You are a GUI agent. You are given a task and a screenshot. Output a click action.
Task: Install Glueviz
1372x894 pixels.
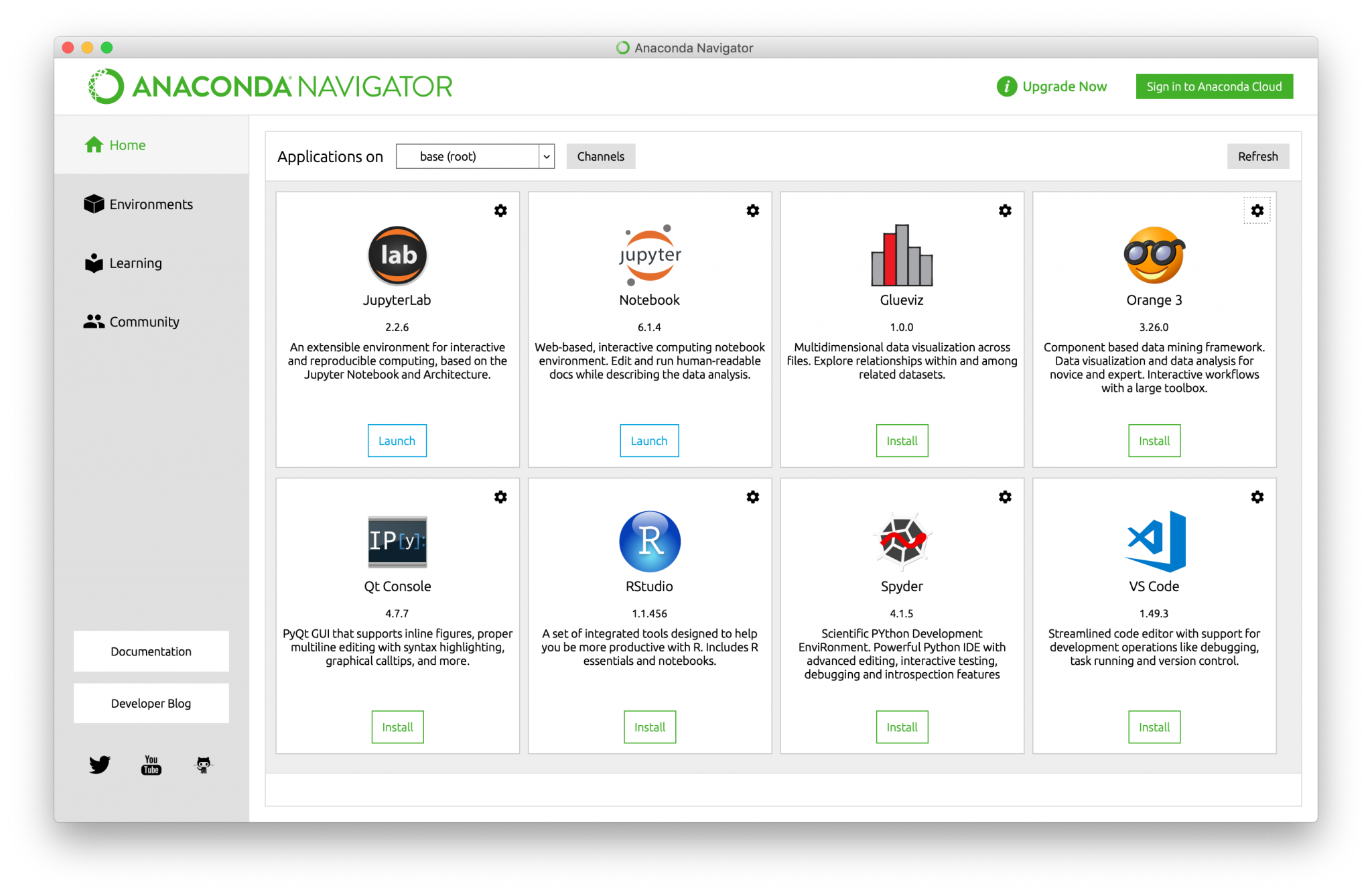902,441
